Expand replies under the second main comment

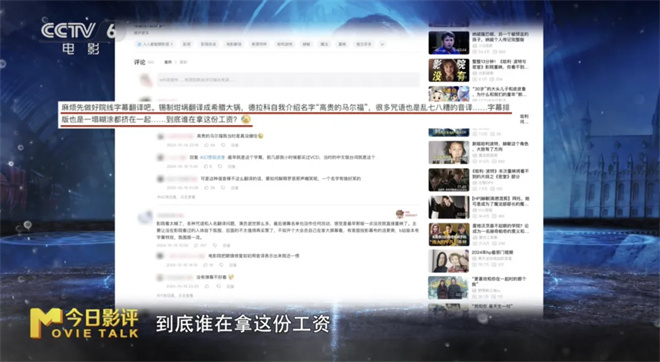click(175, 295)
